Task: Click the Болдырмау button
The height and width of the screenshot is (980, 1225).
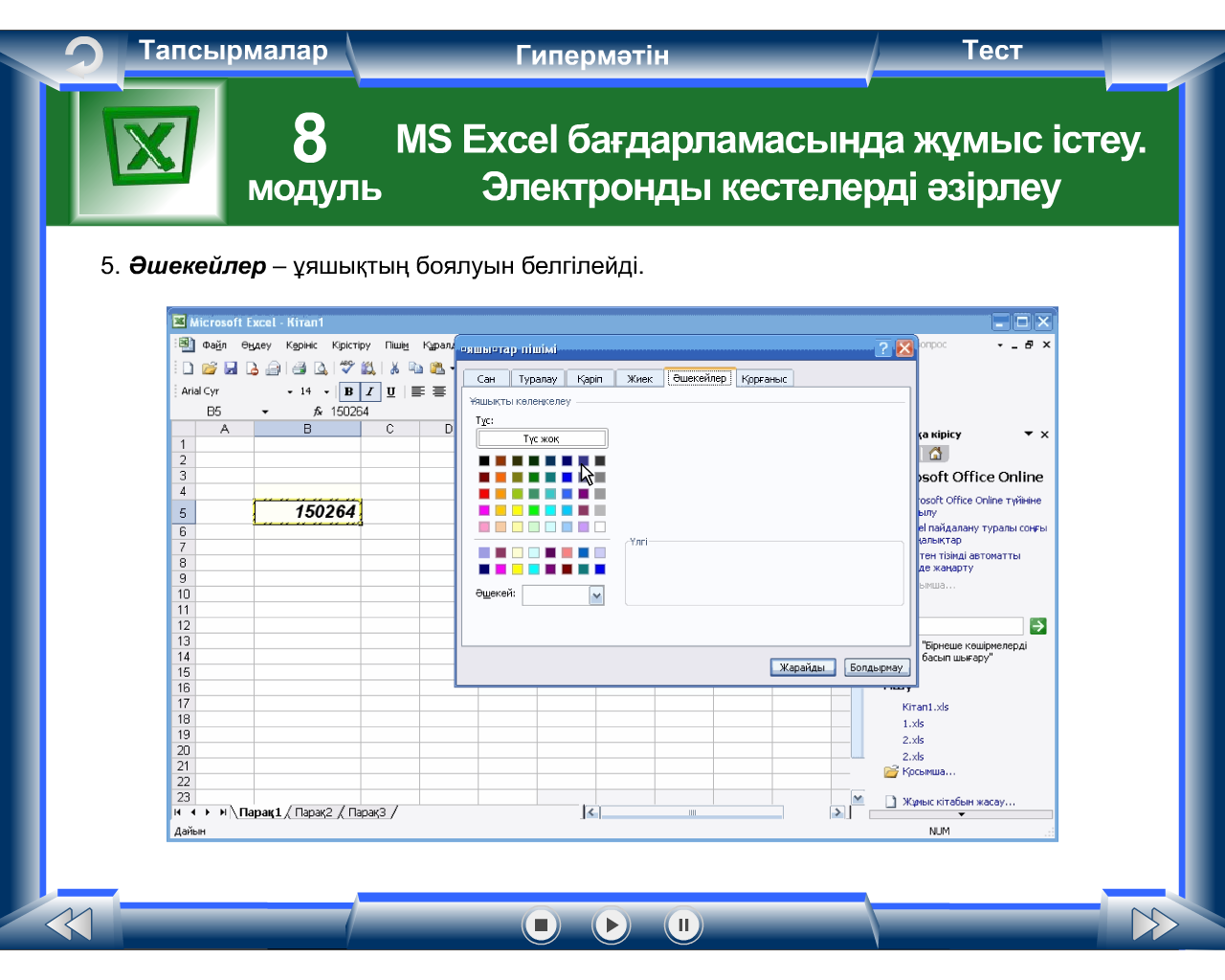Action: (x=876, y=667)
